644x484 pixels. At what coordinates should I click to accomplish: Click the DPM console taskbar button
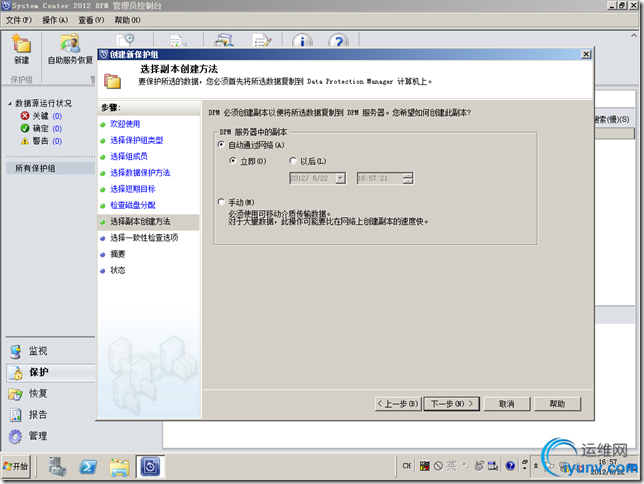150,467
